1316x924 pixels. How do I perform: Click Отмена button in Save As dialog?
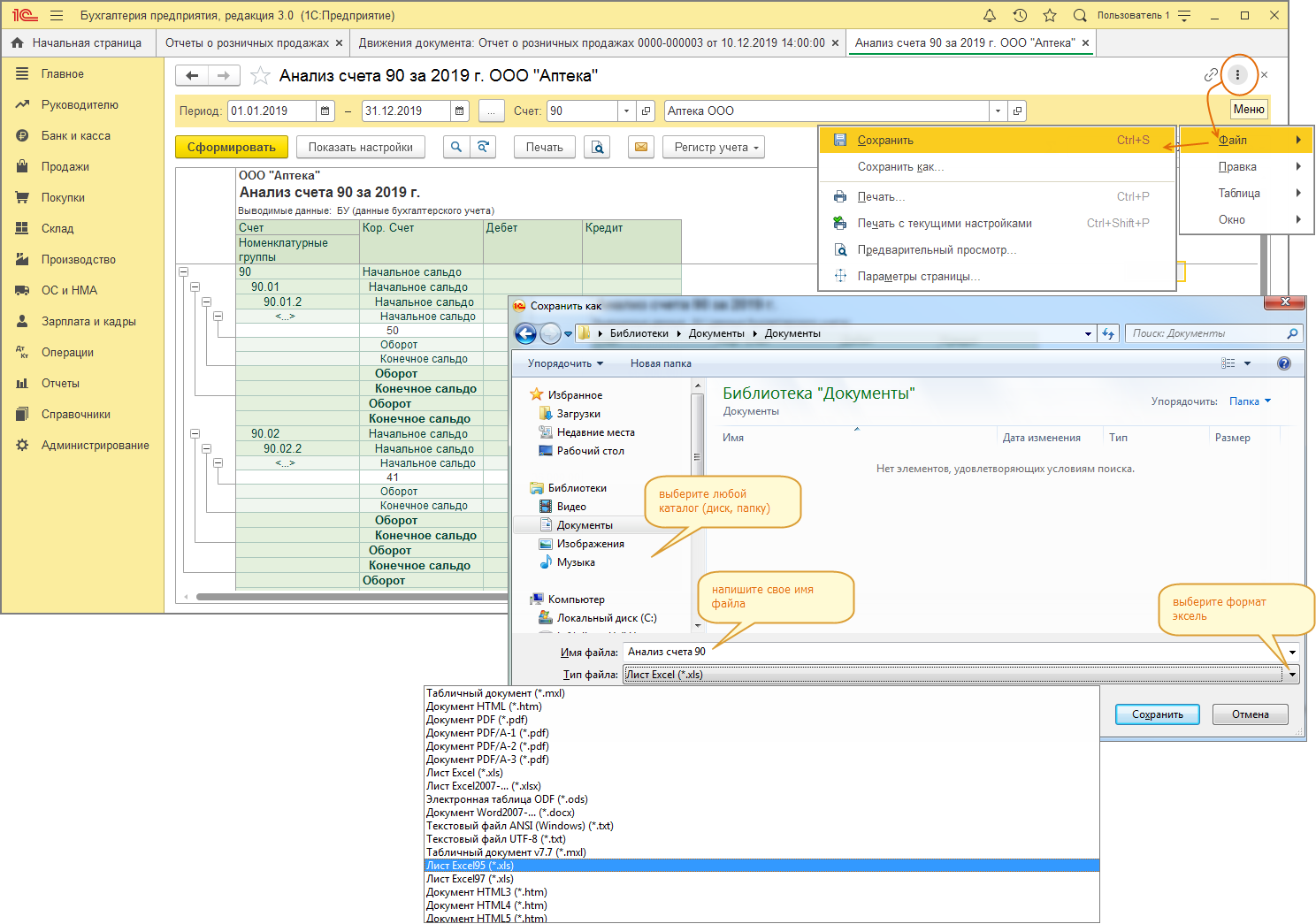click(1251, 714)
